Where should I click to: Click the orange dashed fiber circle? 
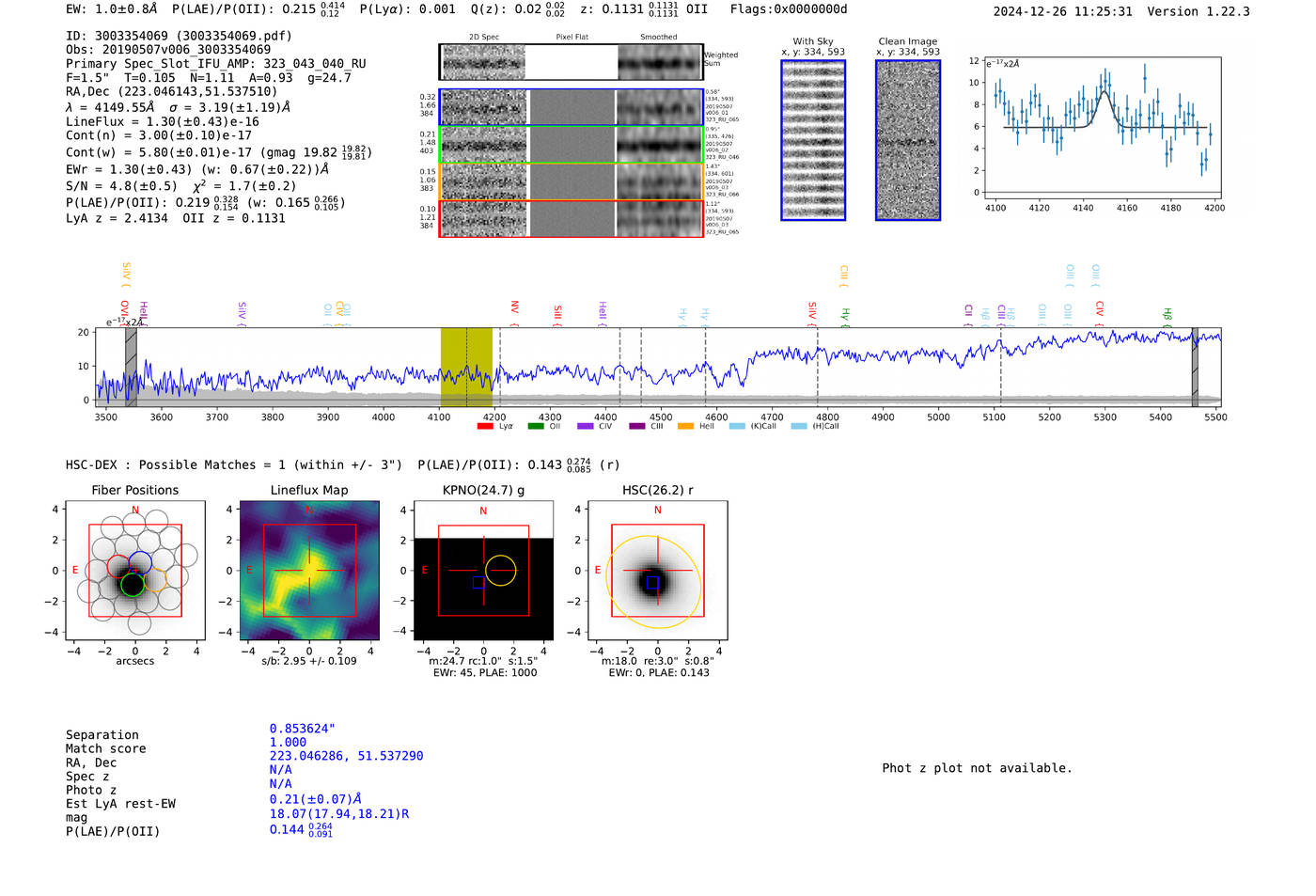pyautogui.click(x=155, y=581)
